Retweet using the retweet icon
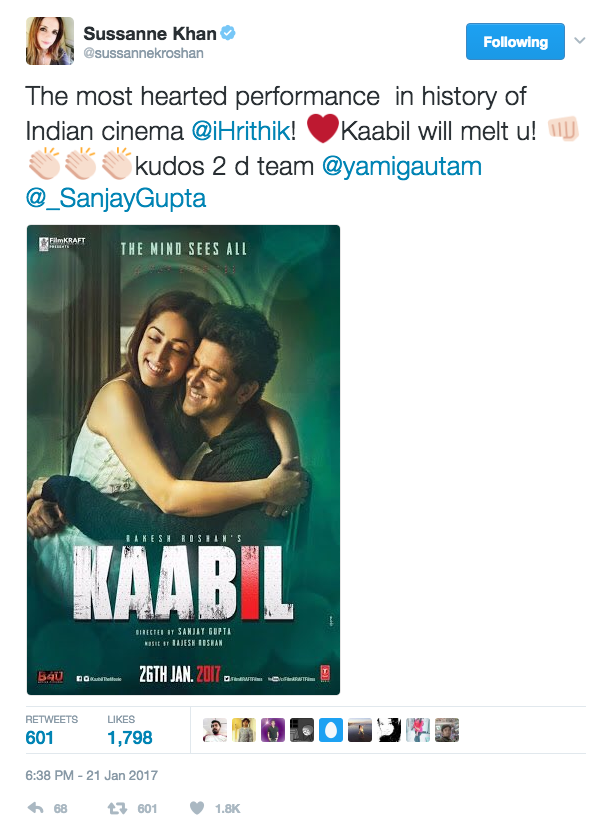The image size is (606, 837). pyautogui.click(x=117, y=809)
